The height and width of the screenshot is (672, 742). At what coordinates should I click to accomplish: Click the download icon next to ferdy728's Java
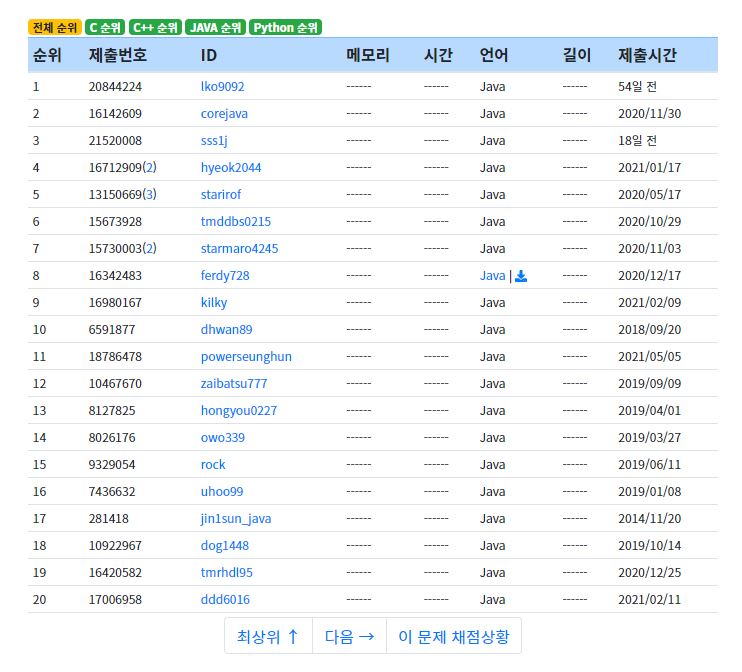521,276
